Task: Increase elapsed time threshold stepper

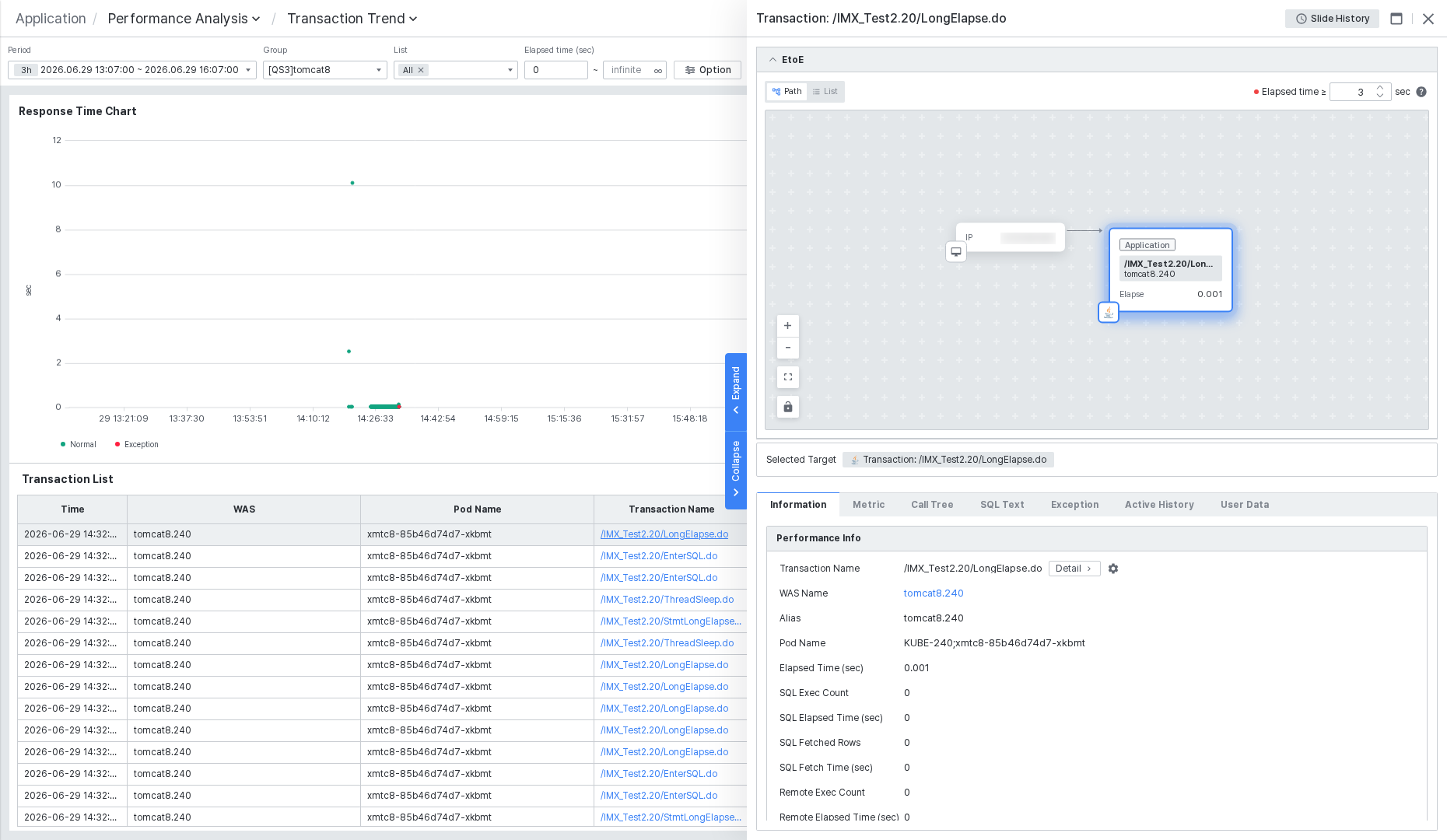Action: click(1380, 88)
